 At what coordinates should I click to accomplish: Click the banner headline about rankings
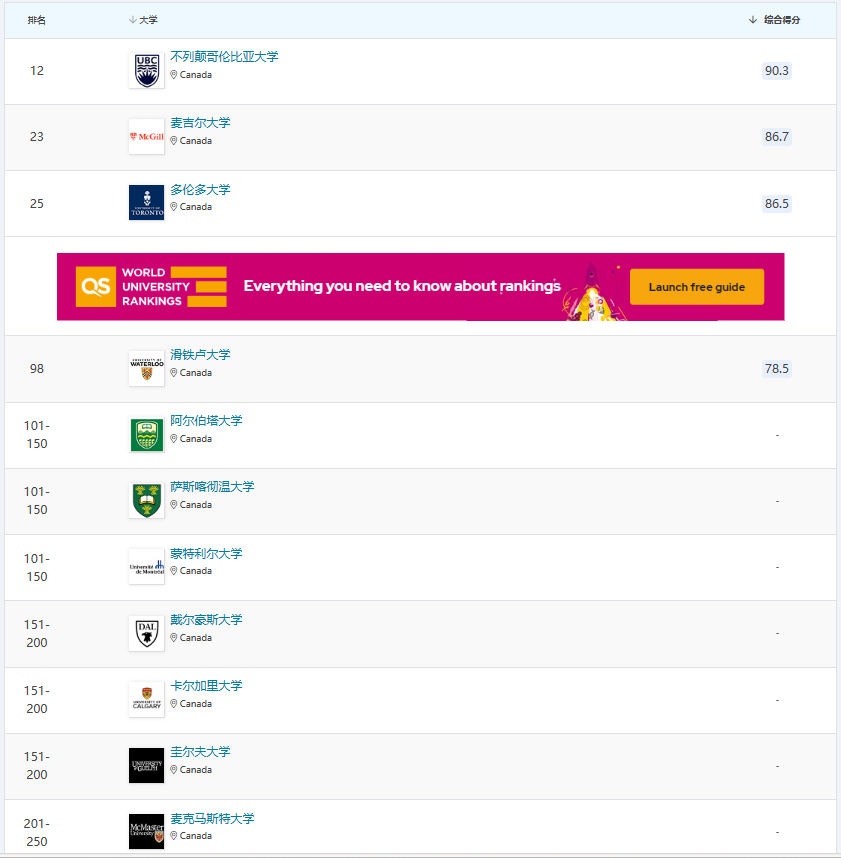tap(402, 286)
